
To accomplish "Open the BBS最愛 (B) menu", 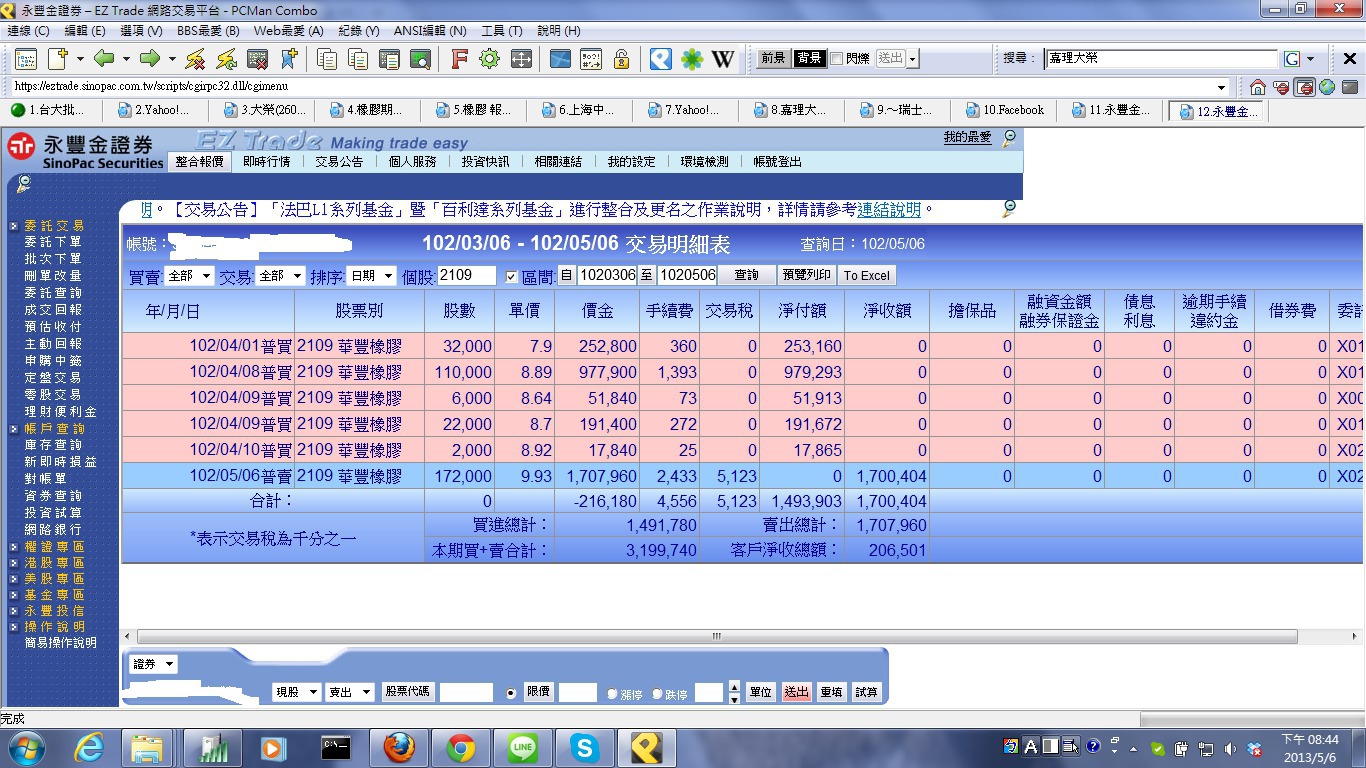I will (208, 31).
